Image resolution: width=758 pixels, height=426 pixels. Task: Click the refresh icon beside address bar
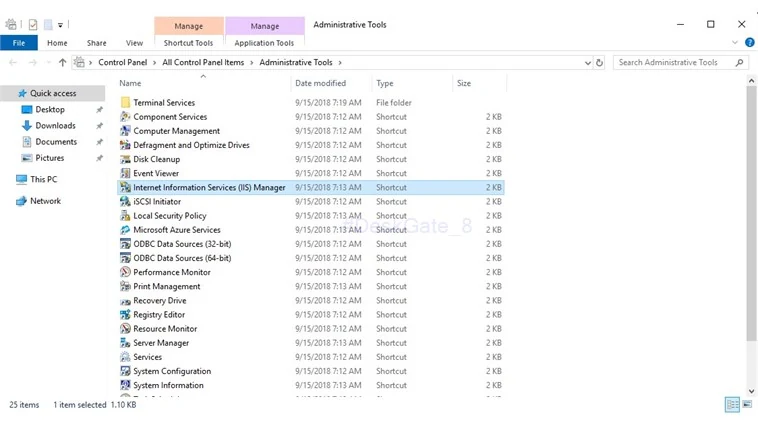[x=599, y=62]
